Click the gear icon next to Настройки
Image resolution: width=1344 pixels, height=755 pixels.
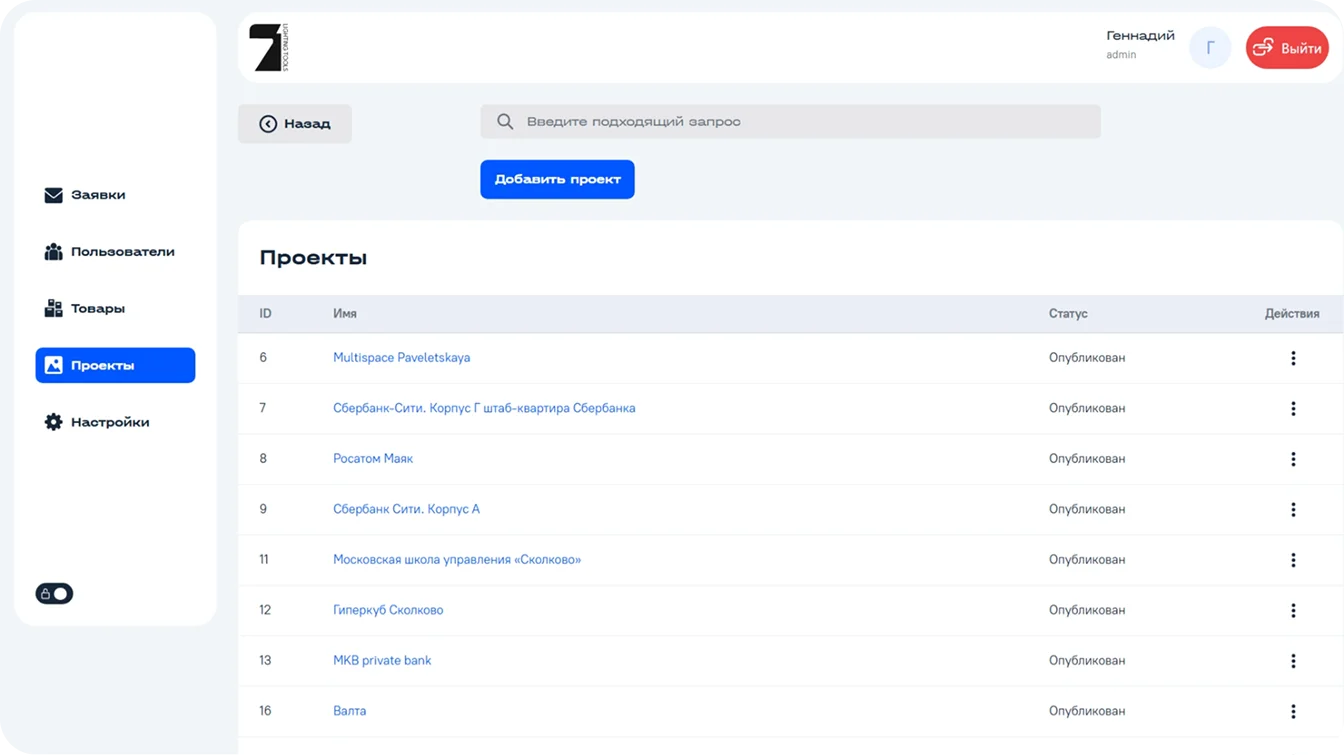point(54,423)
